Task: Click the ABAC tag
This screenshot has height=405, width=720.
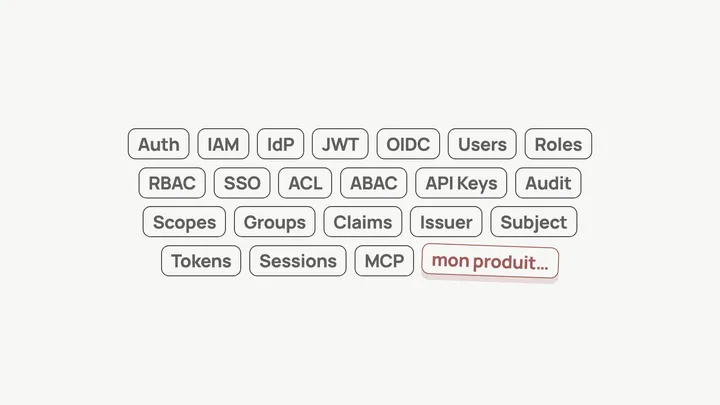Action: [373, 183]
